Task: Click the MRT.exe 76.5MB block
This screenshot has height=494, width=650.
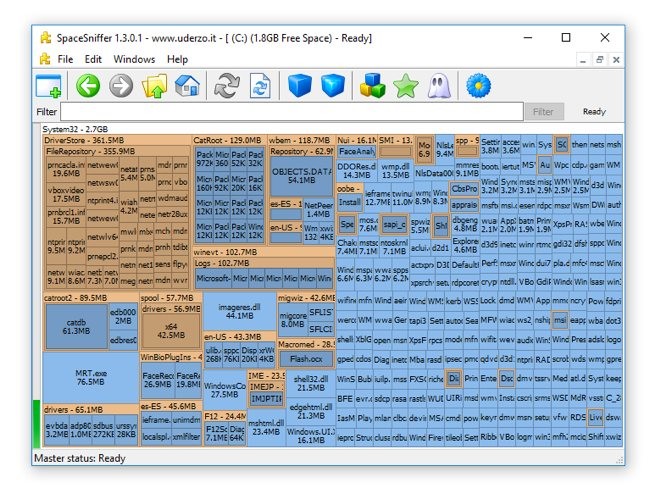Action: 90,378
